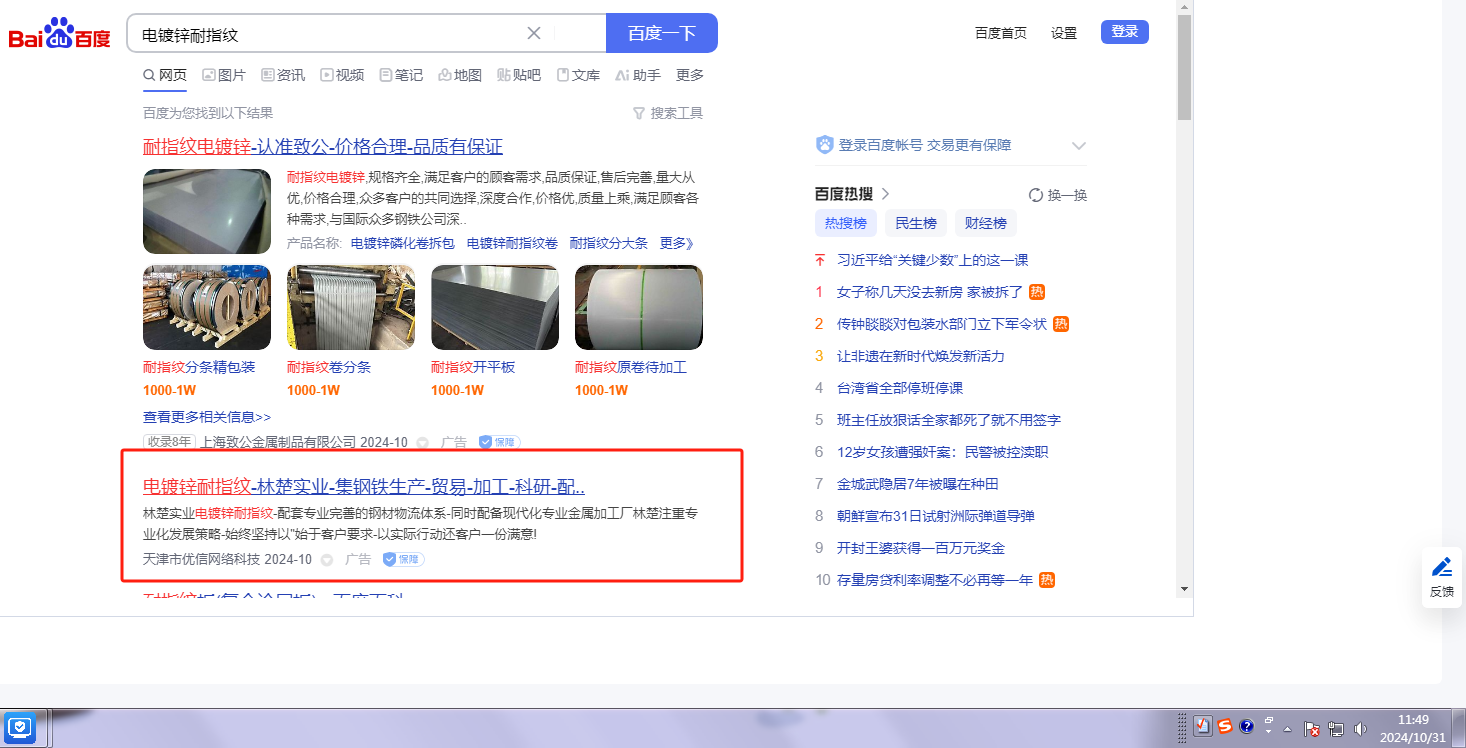Switch to the 民生榜 ranking tab

(916, 223)
